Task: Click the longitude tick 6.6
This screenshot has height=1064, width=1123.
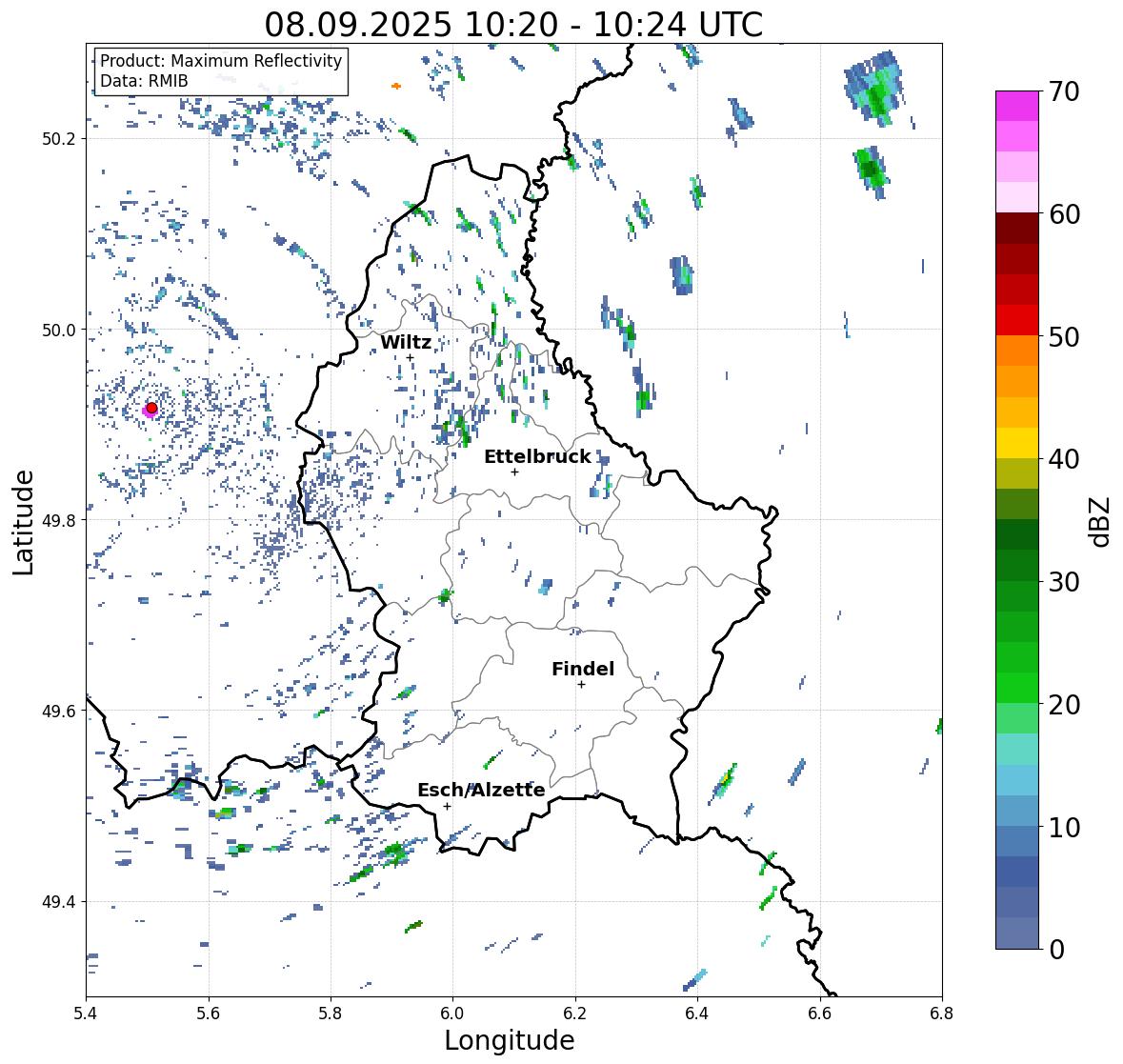Action: tap(820, 1014)
